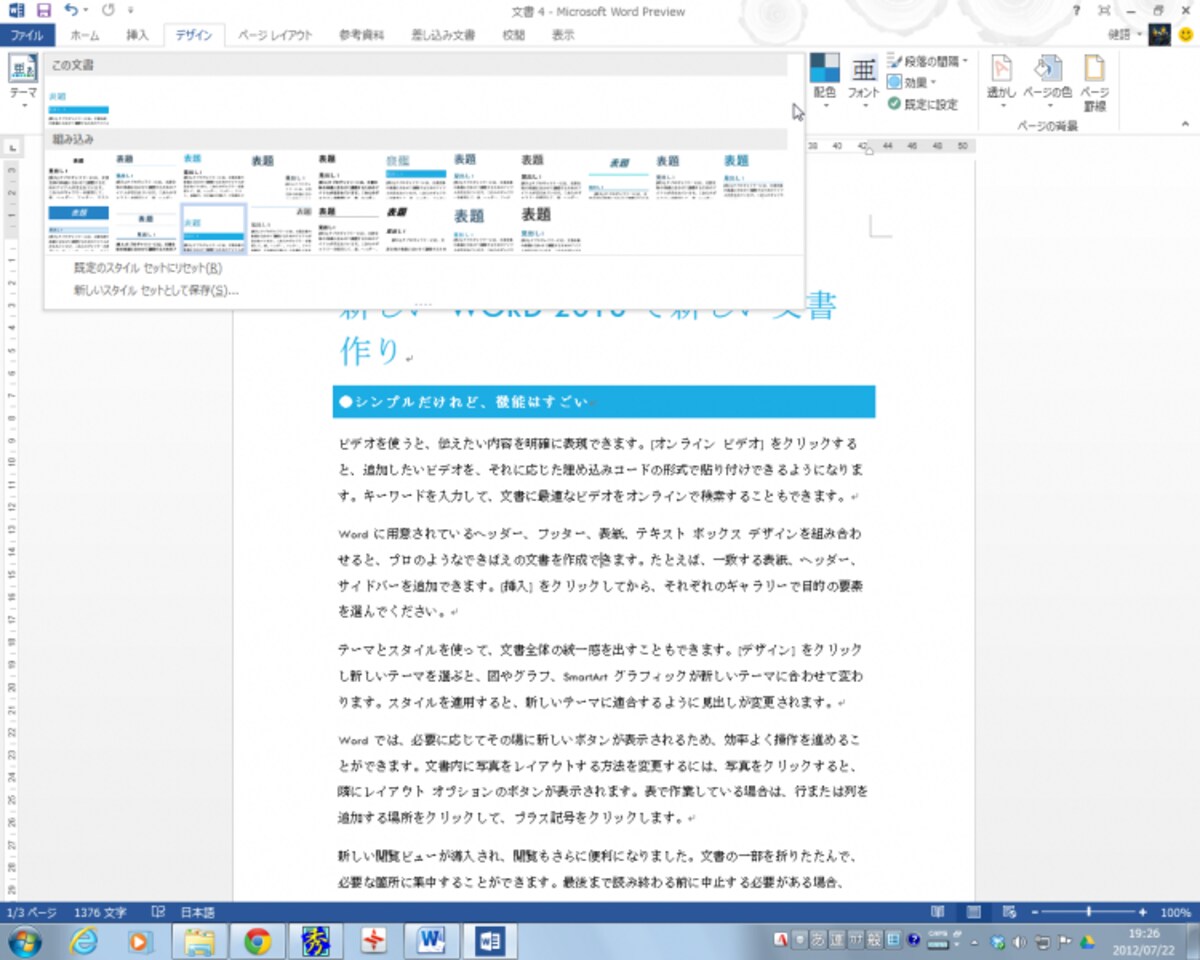Switch to Web Layout view icon

click(x=1008, y=912)
